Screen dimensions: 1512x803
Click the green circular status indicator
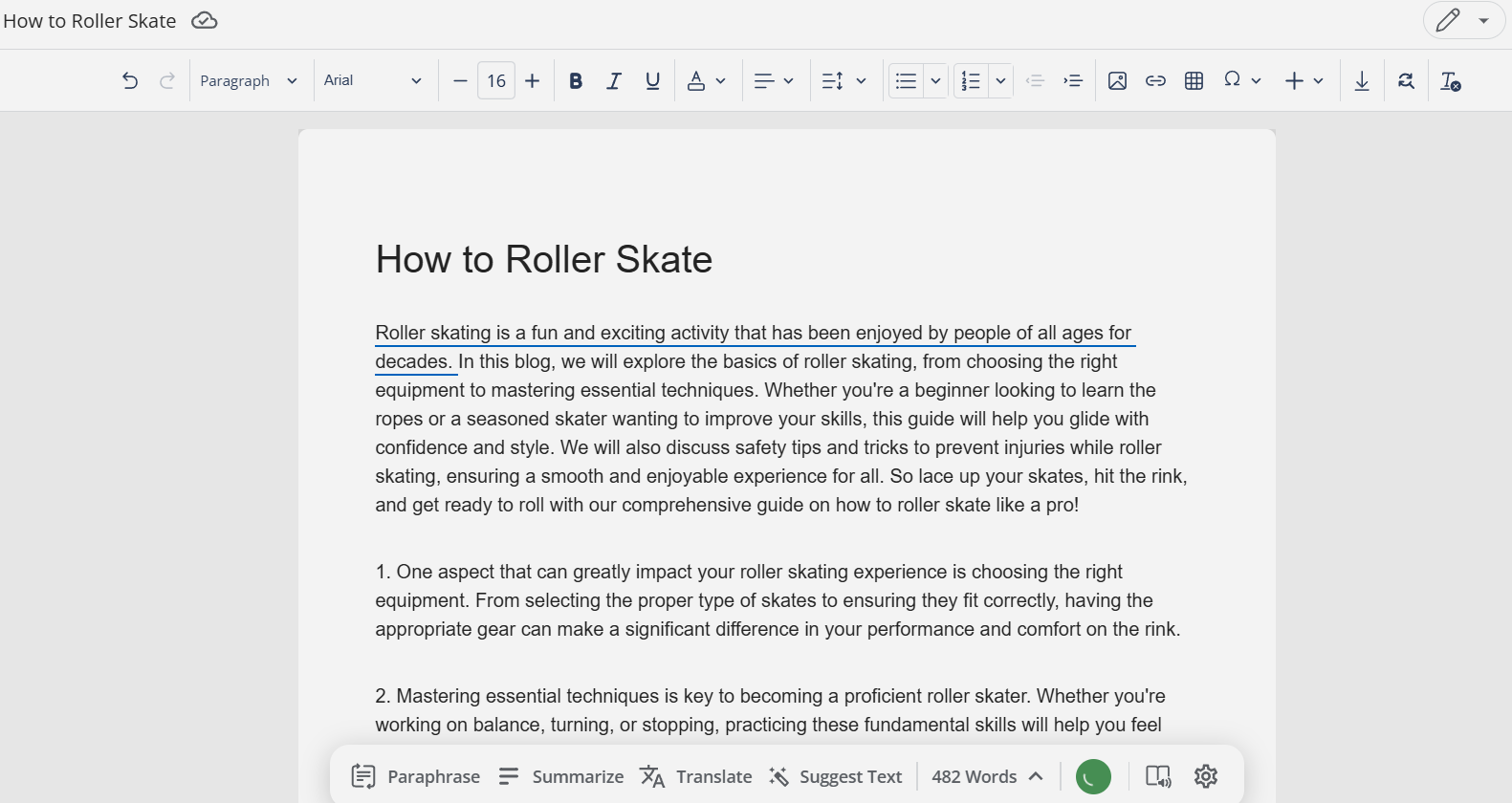(x=1093, y=776)
